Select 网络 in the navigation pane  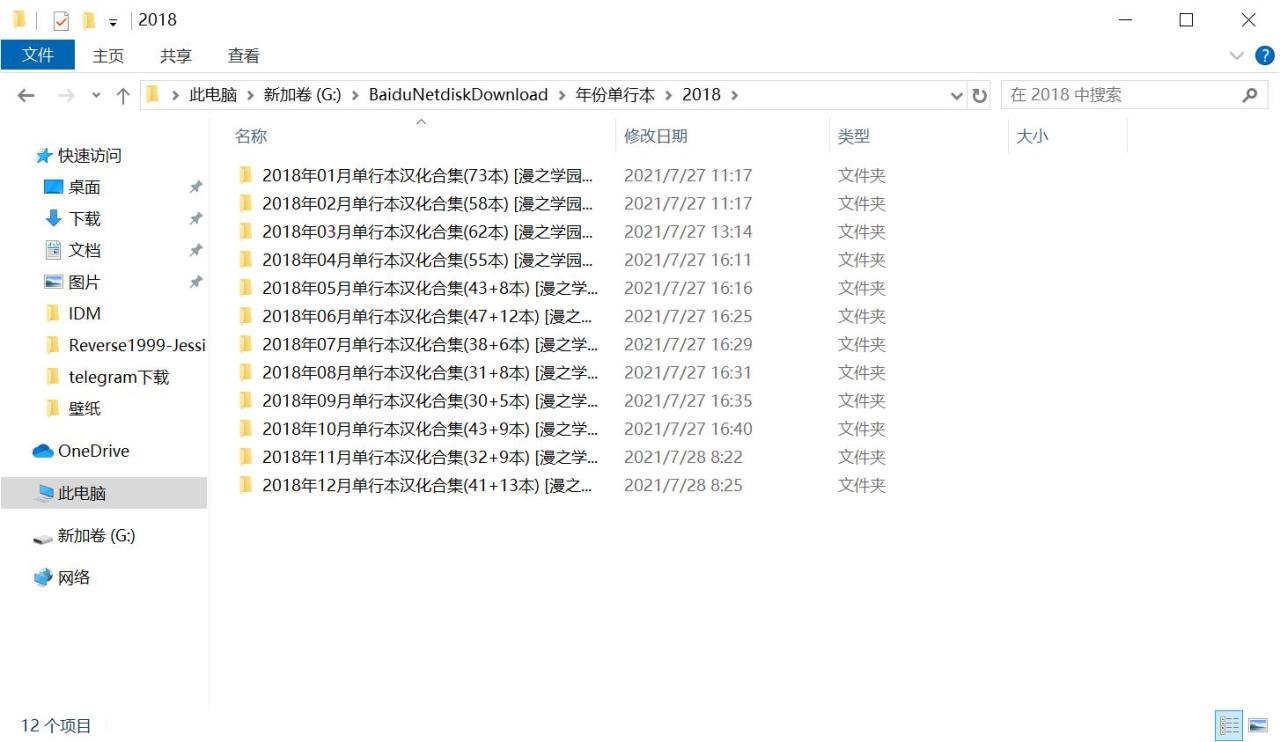pyautogui.click(x=73, y=577)
